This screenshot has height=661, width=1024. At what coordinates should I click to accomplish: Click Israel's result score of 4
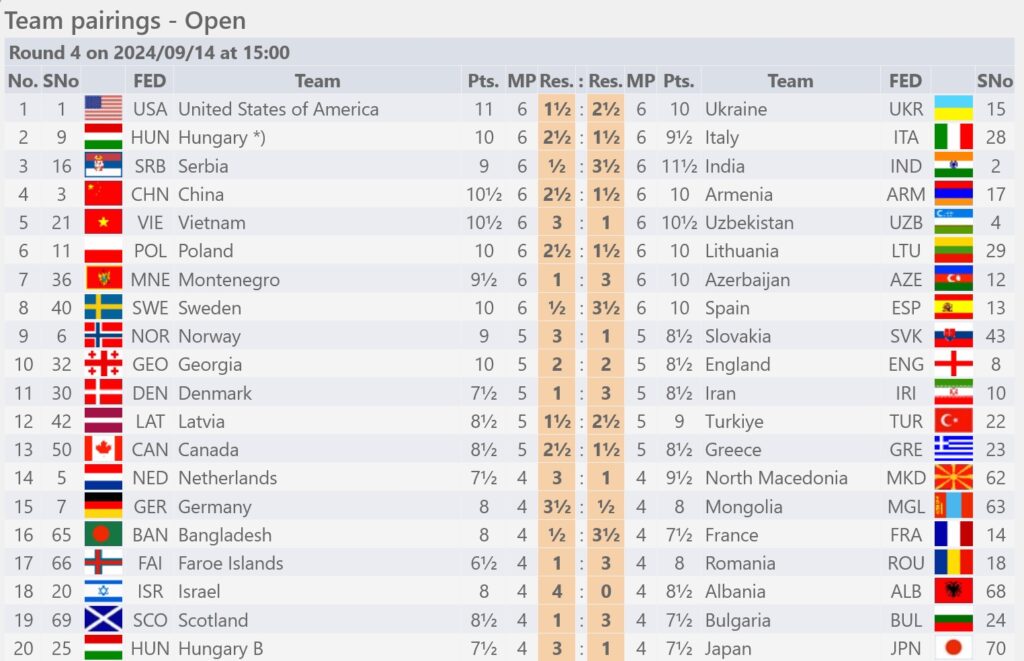coord(556,591)
